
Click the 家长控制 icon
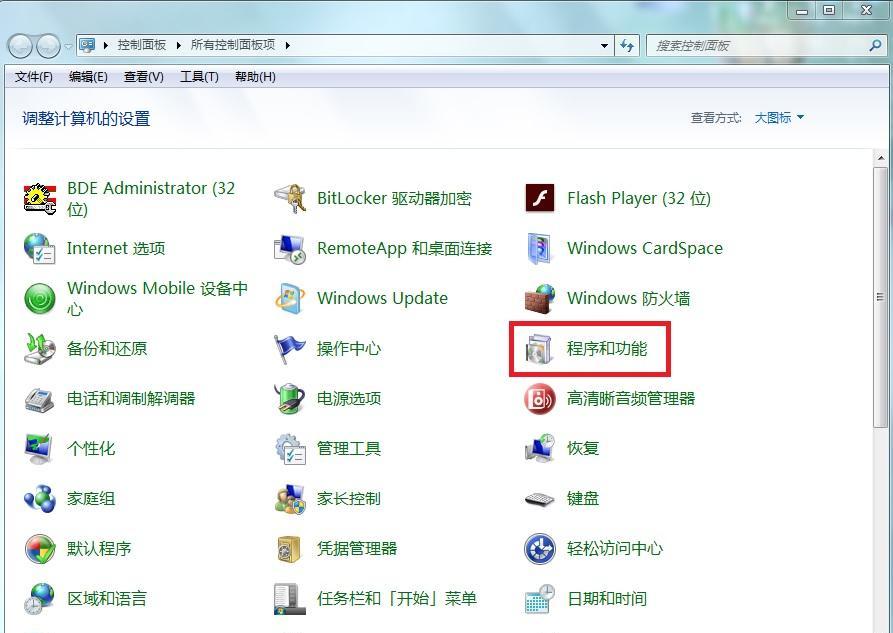coord(290,499)
